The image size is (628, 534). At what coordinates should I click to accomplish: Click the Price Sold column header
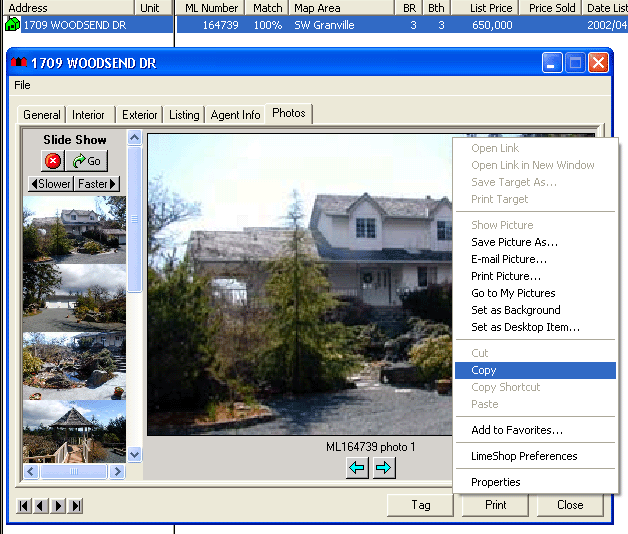551,8
